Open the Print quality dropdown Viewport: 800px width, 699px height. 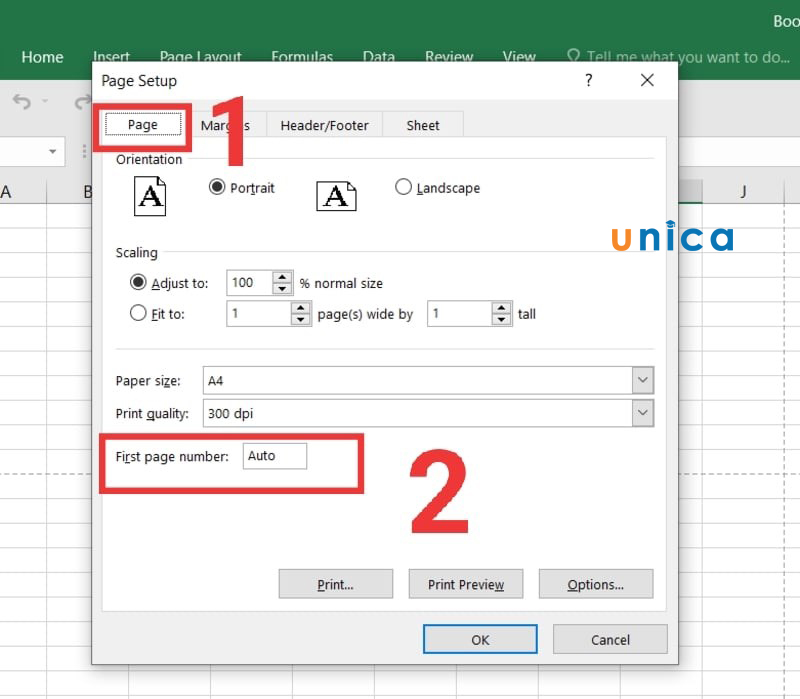(642, 413)
